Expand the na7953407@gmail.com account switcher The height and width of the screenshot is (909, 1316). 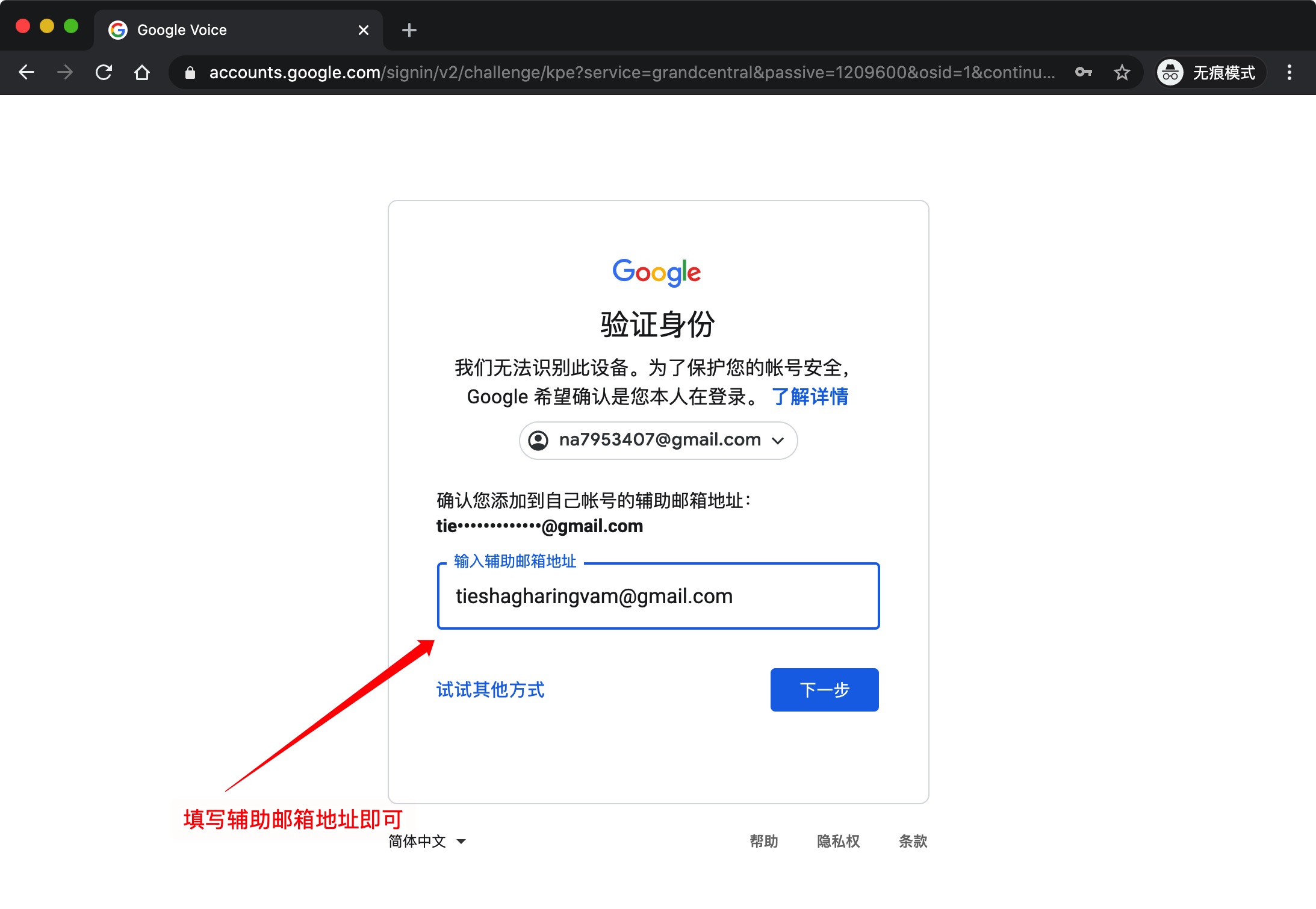(658, 441)
